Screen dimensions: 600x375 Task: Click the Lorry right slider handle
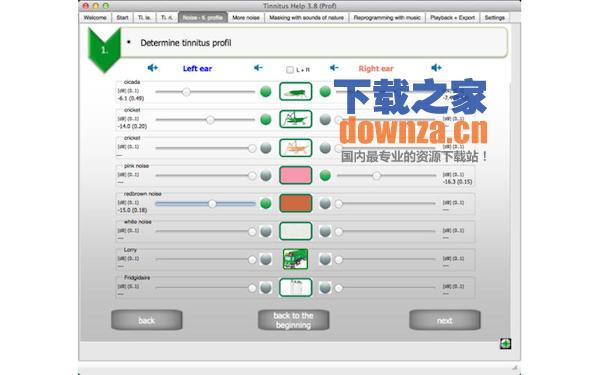(x=339, y=260)
